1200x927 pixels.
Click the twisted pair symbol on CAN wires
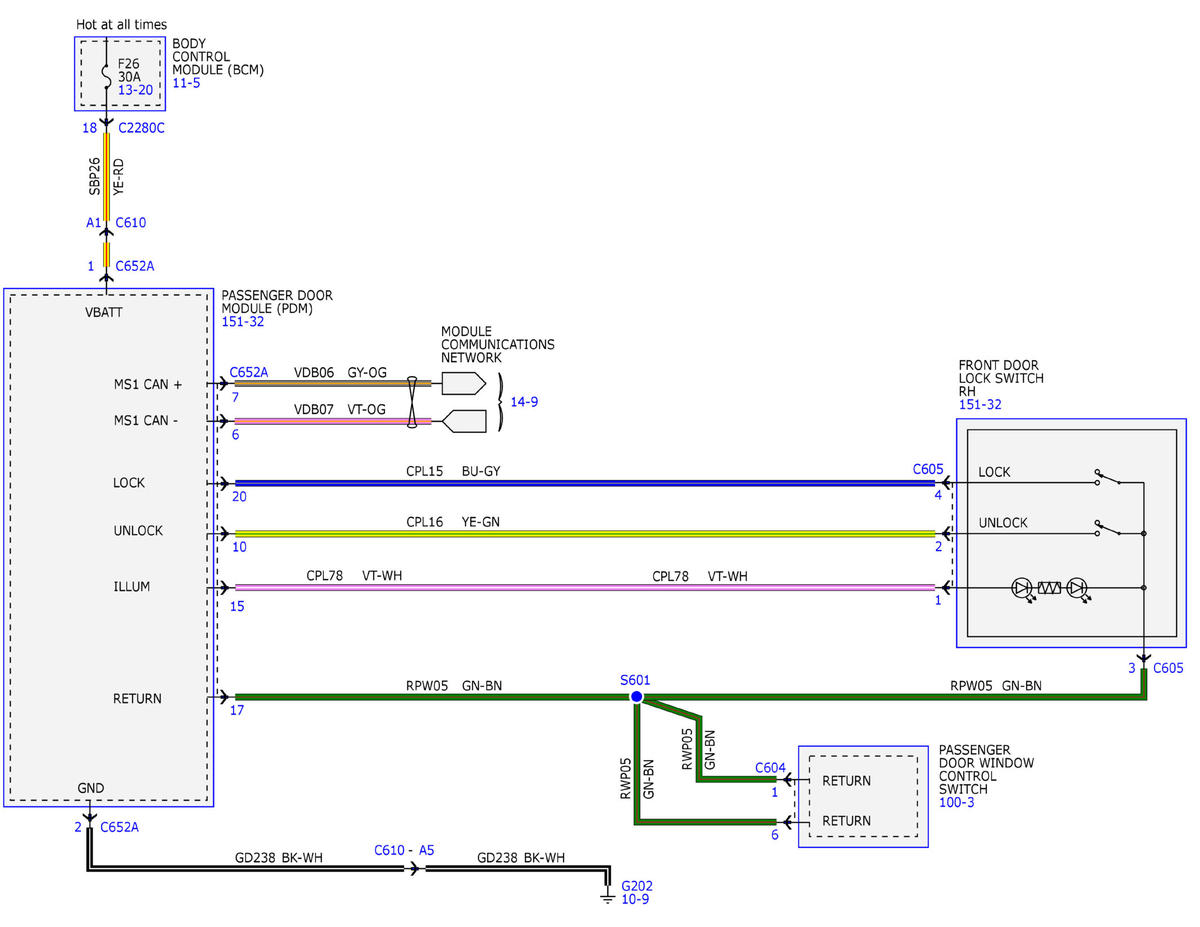[x=411, y=402]
